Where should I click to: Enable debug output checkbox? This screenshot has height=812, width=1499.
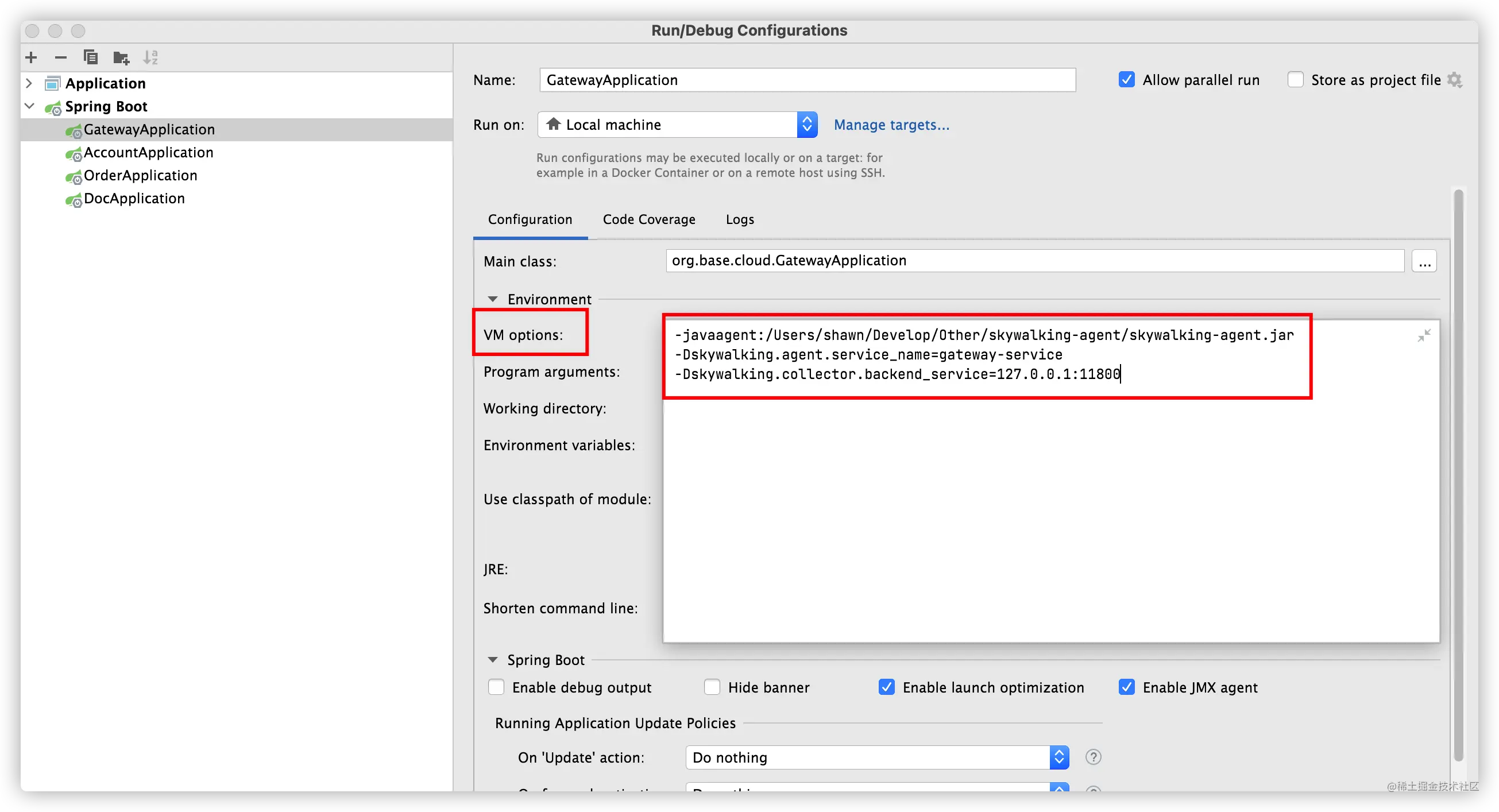click(496, 687)
